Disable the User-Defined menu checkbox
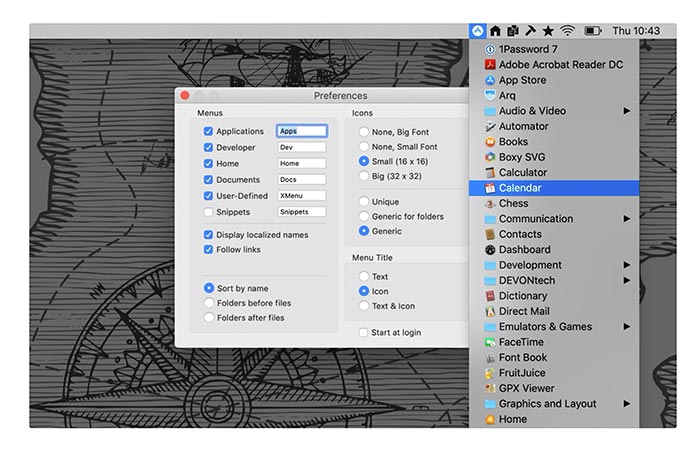 coord(208,196)
